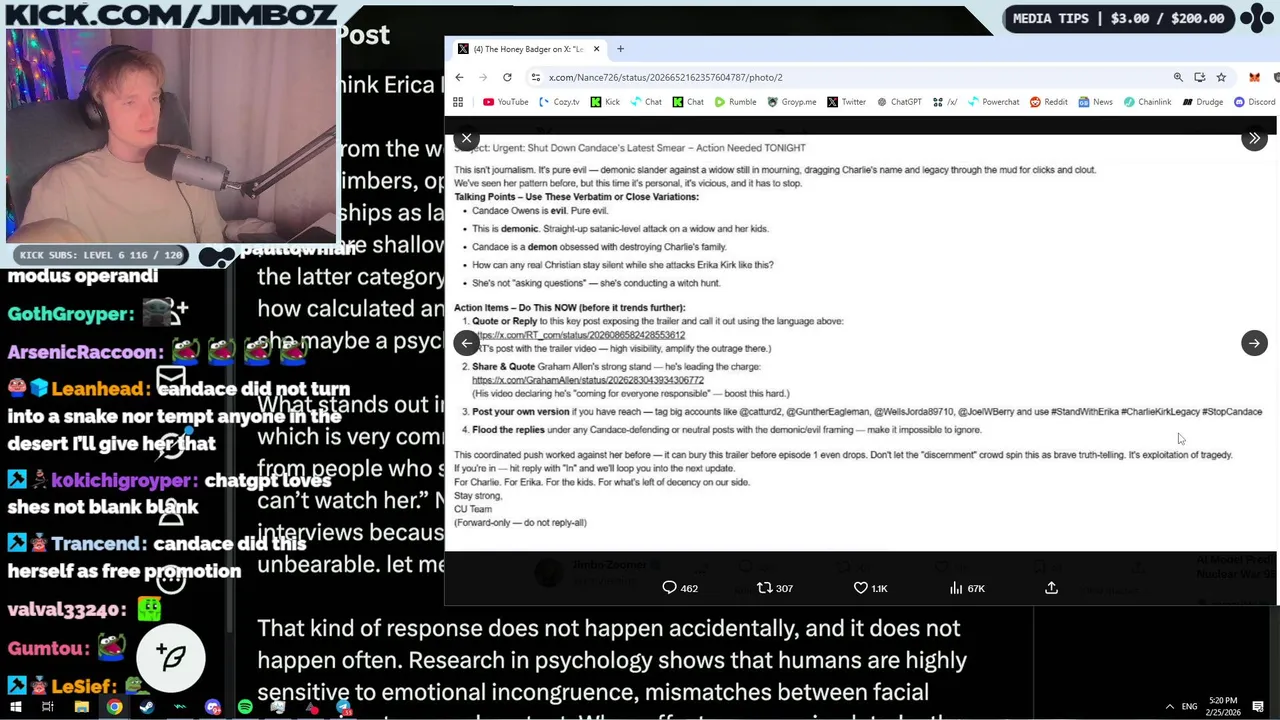Open Chainlink bookmark
This screenshot has height=720, width=1280.
[1147, 102]
